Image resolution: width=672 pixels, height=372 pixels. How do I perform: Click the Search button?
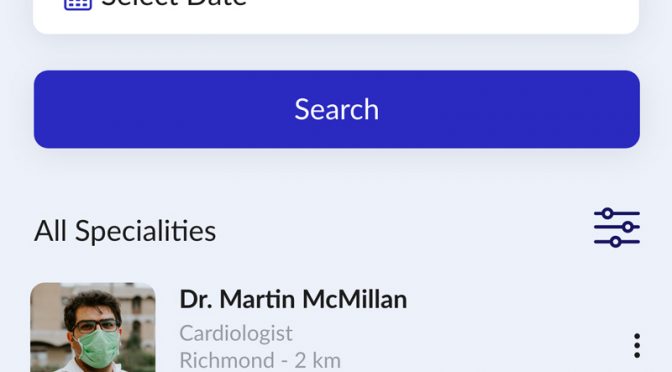pos(337,109)
